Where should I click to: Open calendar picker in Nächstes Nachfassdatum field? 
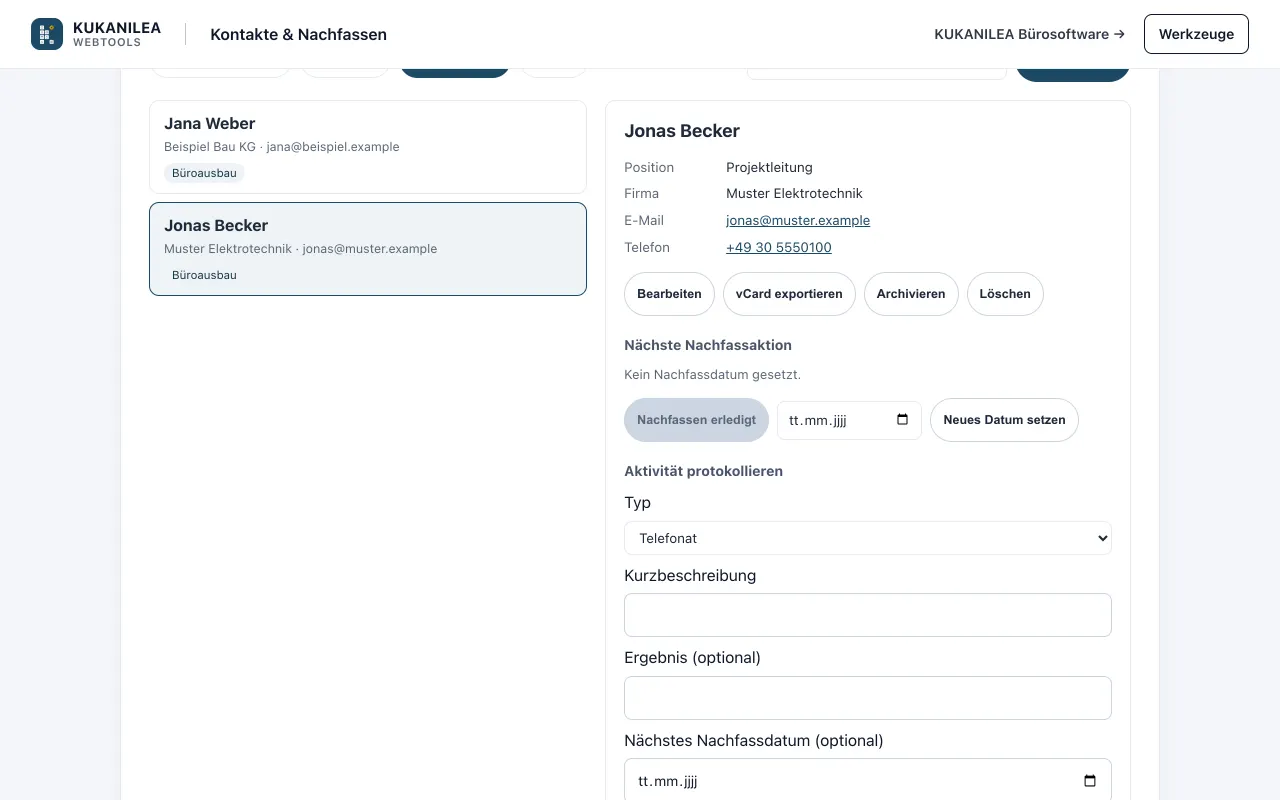[1090, 781]
